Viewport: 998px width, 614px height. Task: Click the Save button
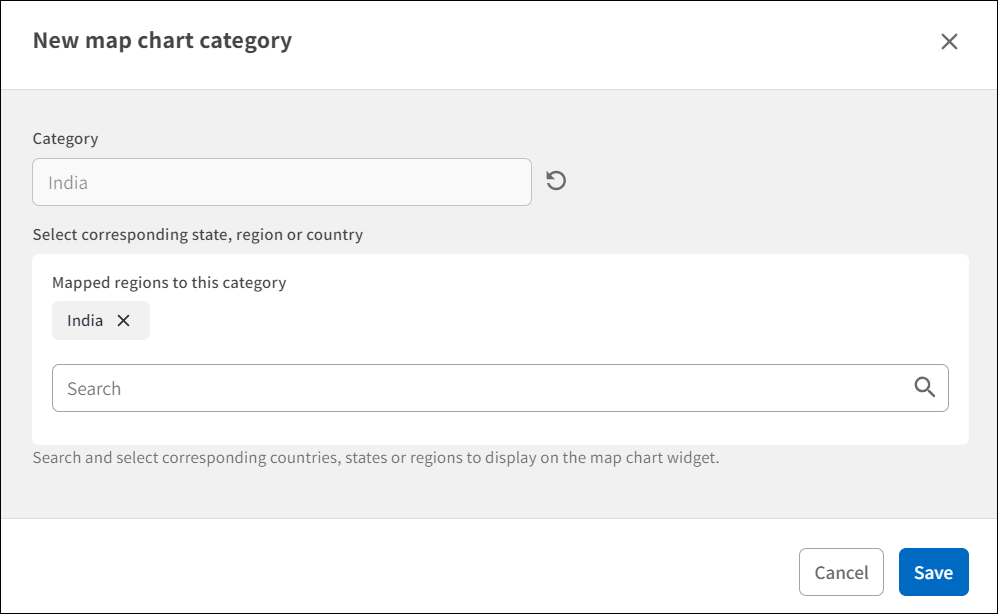[933, 573]
